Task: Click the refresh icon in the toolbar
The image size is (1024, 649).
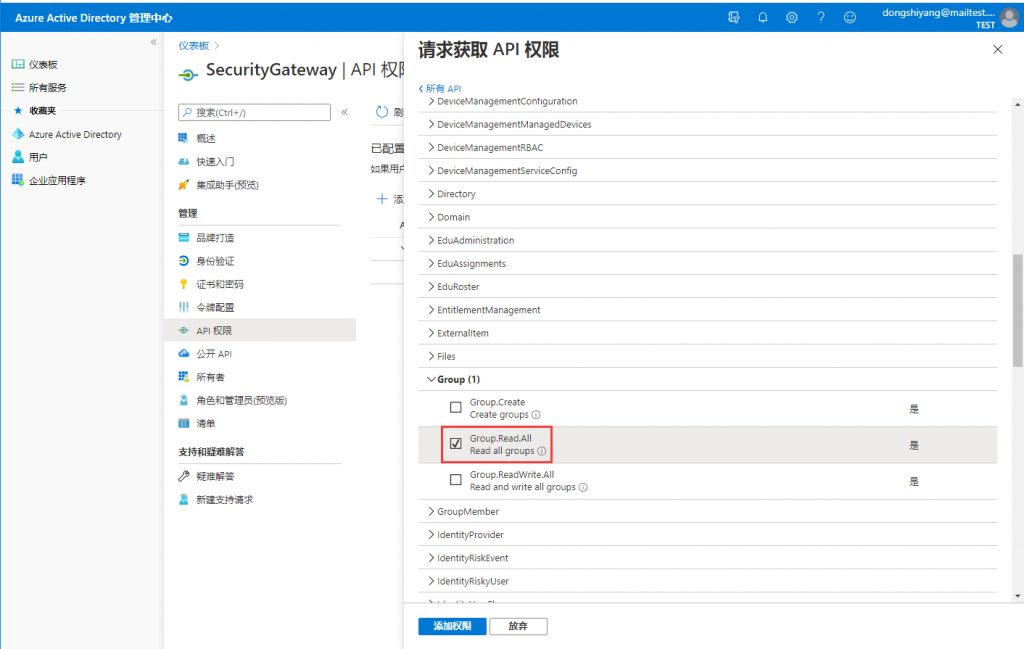Action: (x=382, y=112)
